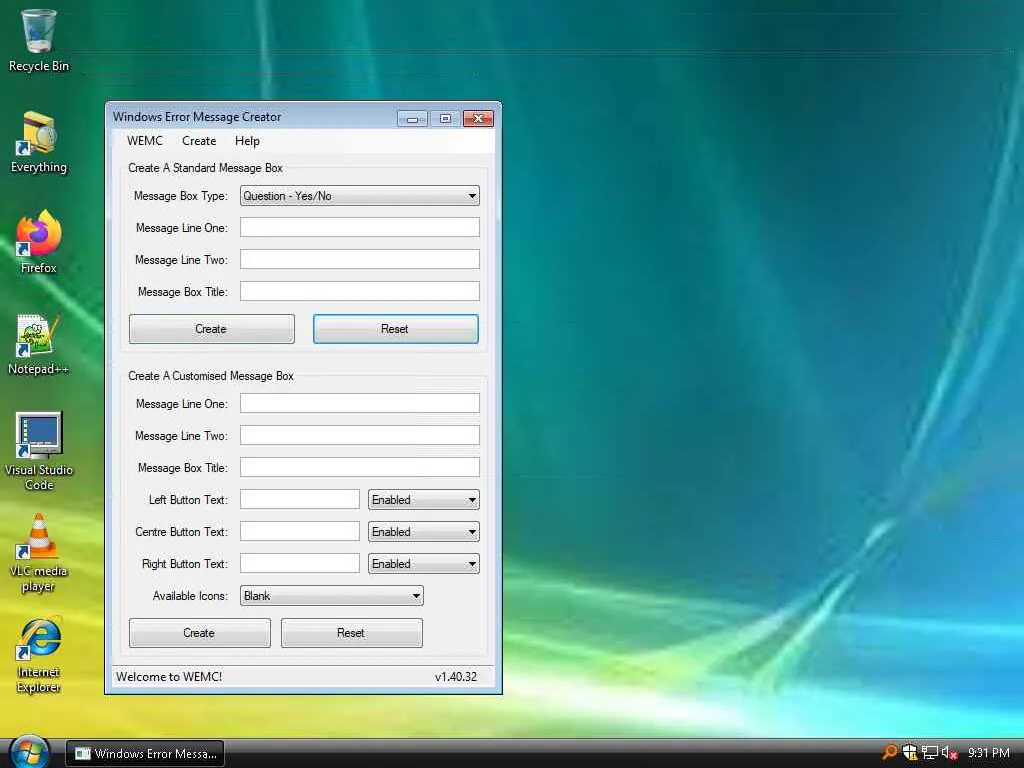Select the Everything search desktop icon

point(39,142)
